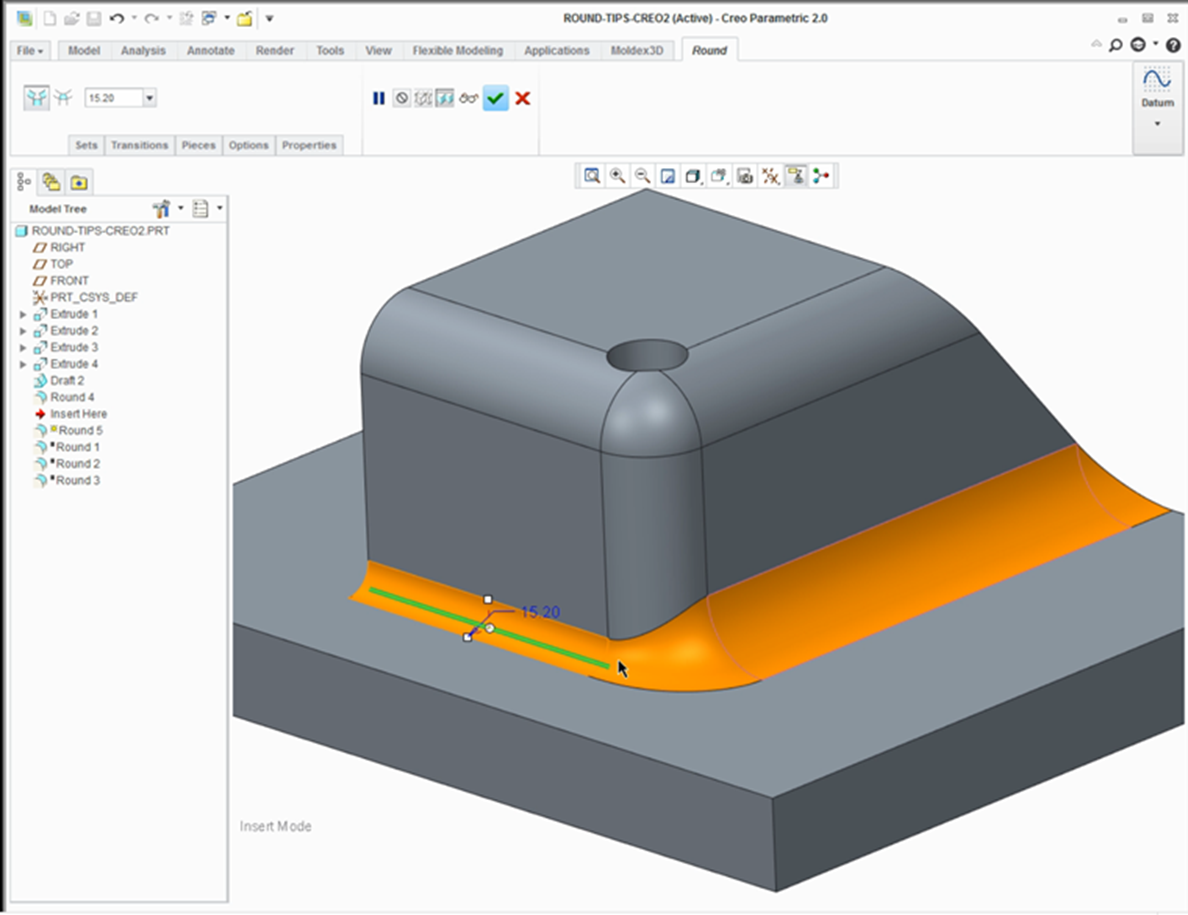Switch to the Model ribbon tab
1188x915 pixels.
pos(83,51)
